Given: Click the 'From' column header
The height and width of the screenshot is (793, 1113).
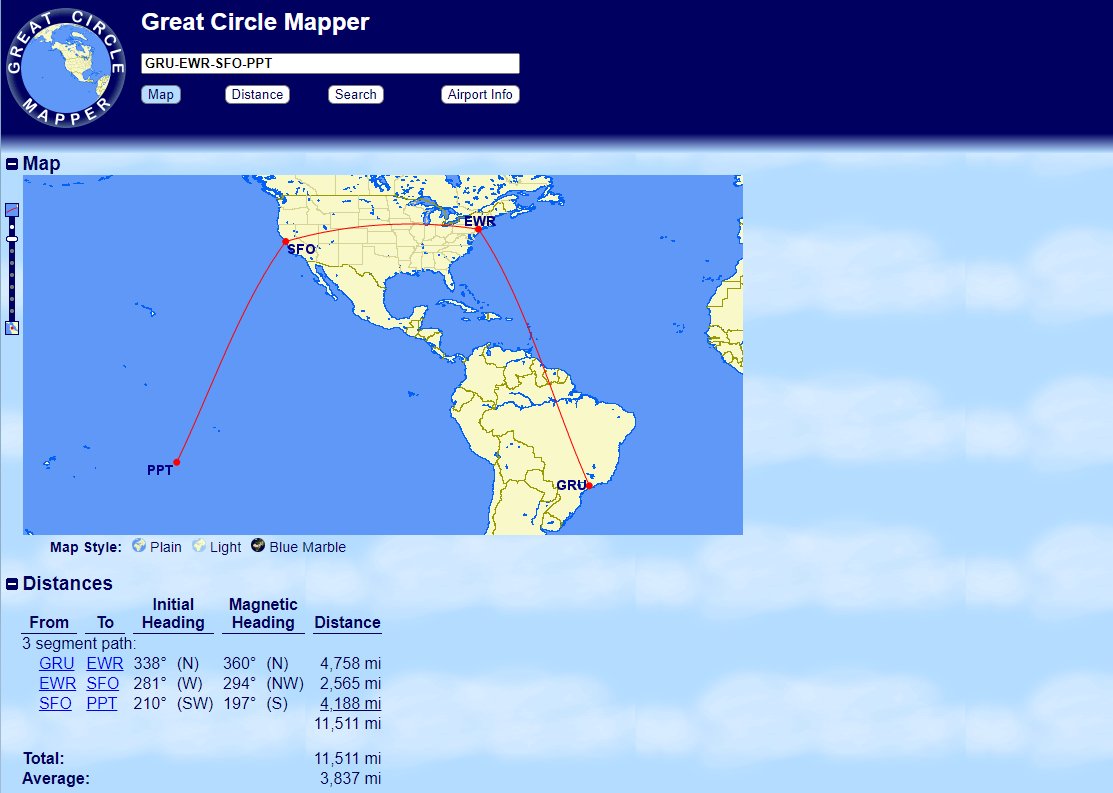Looking at the screenshot, I should point(49,623).
